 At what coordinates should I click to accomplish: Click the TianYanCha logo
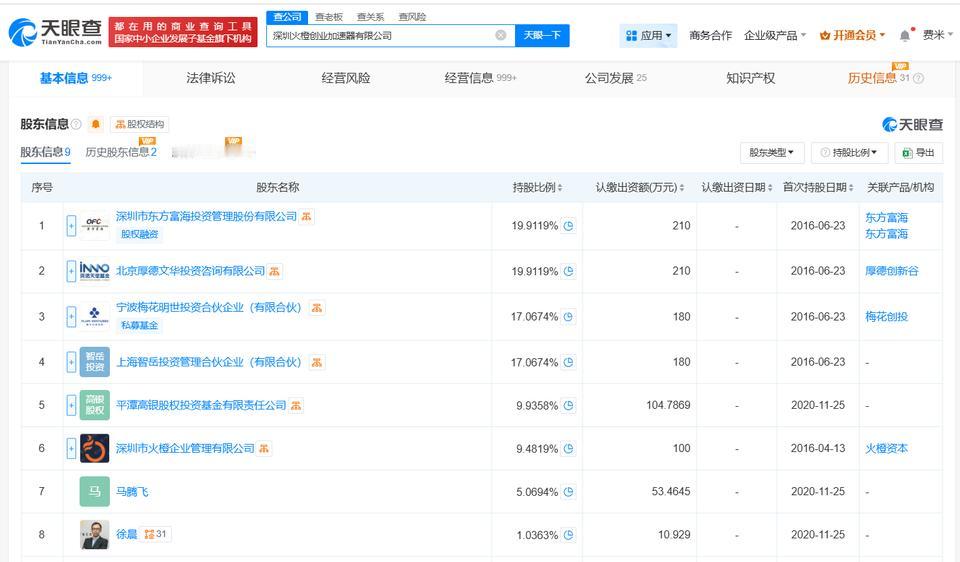(56, 32)
